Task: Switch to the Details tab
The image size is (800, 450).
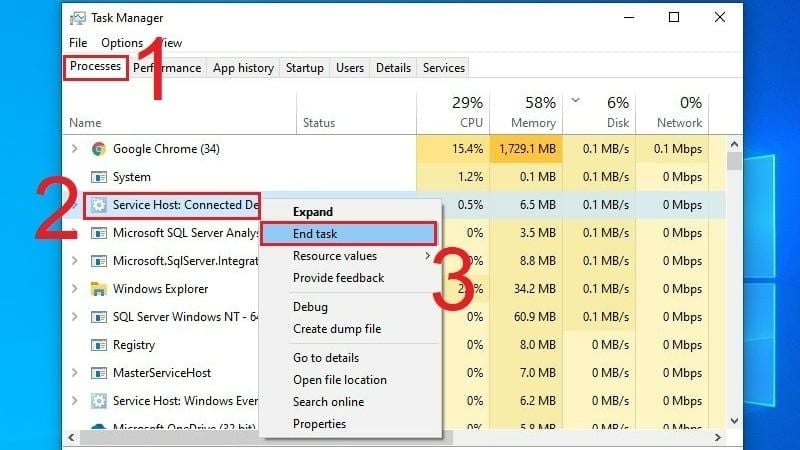Action: point(393,68)
